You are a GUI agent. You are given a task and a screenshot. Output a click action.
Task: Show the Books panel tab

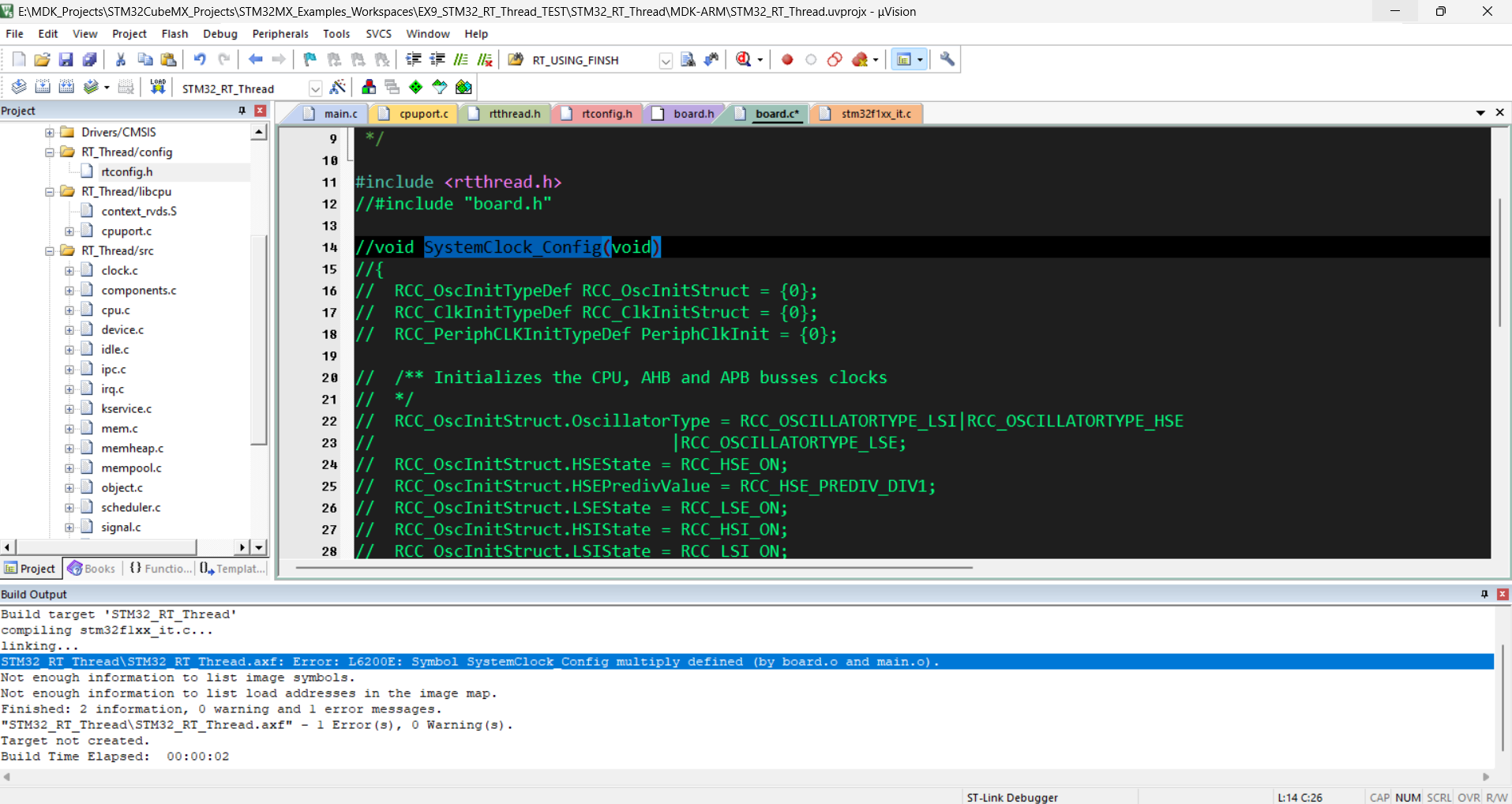tap(92, 569)
